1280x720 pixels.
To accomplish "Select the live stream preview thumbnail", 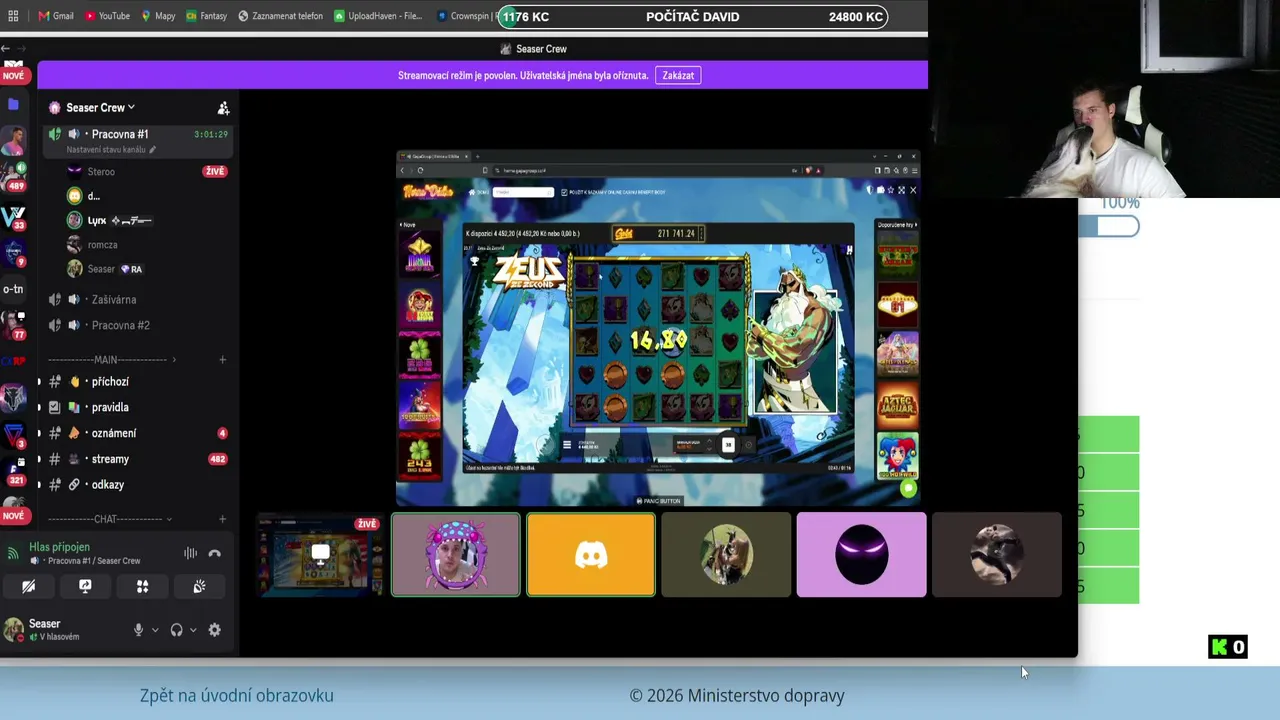I will pyautogui.click(x=320, y=555).
